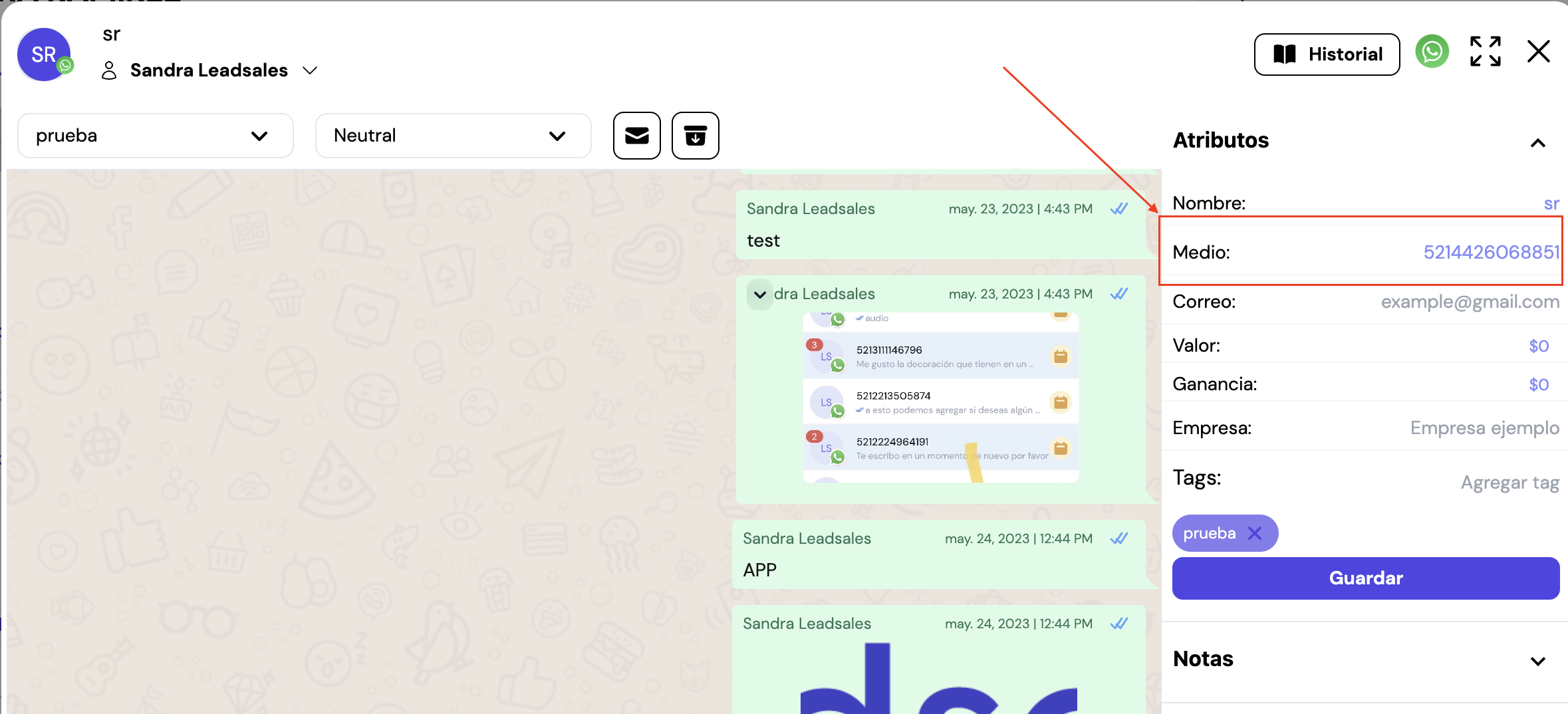The width and height of the screenshot is (1568, 714).
Task: Open WhatsApp via the green icon
Action: (1432, 52)
